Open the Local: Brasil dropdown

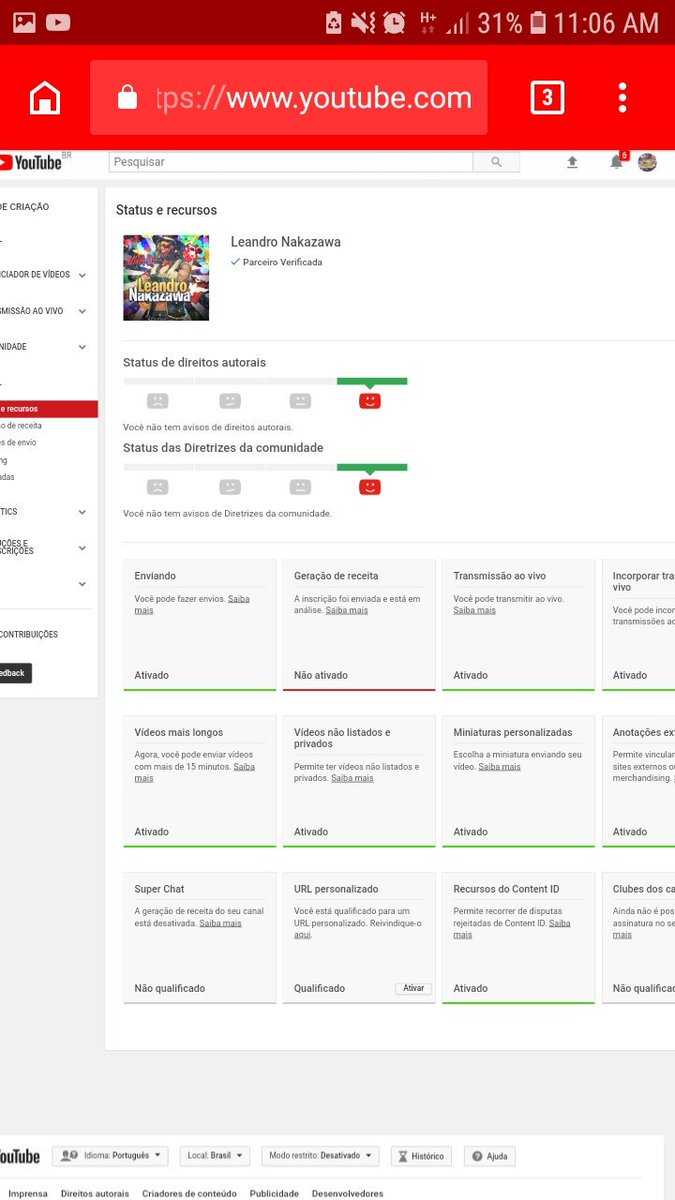pyautogui.click(x=215, y=1156)
